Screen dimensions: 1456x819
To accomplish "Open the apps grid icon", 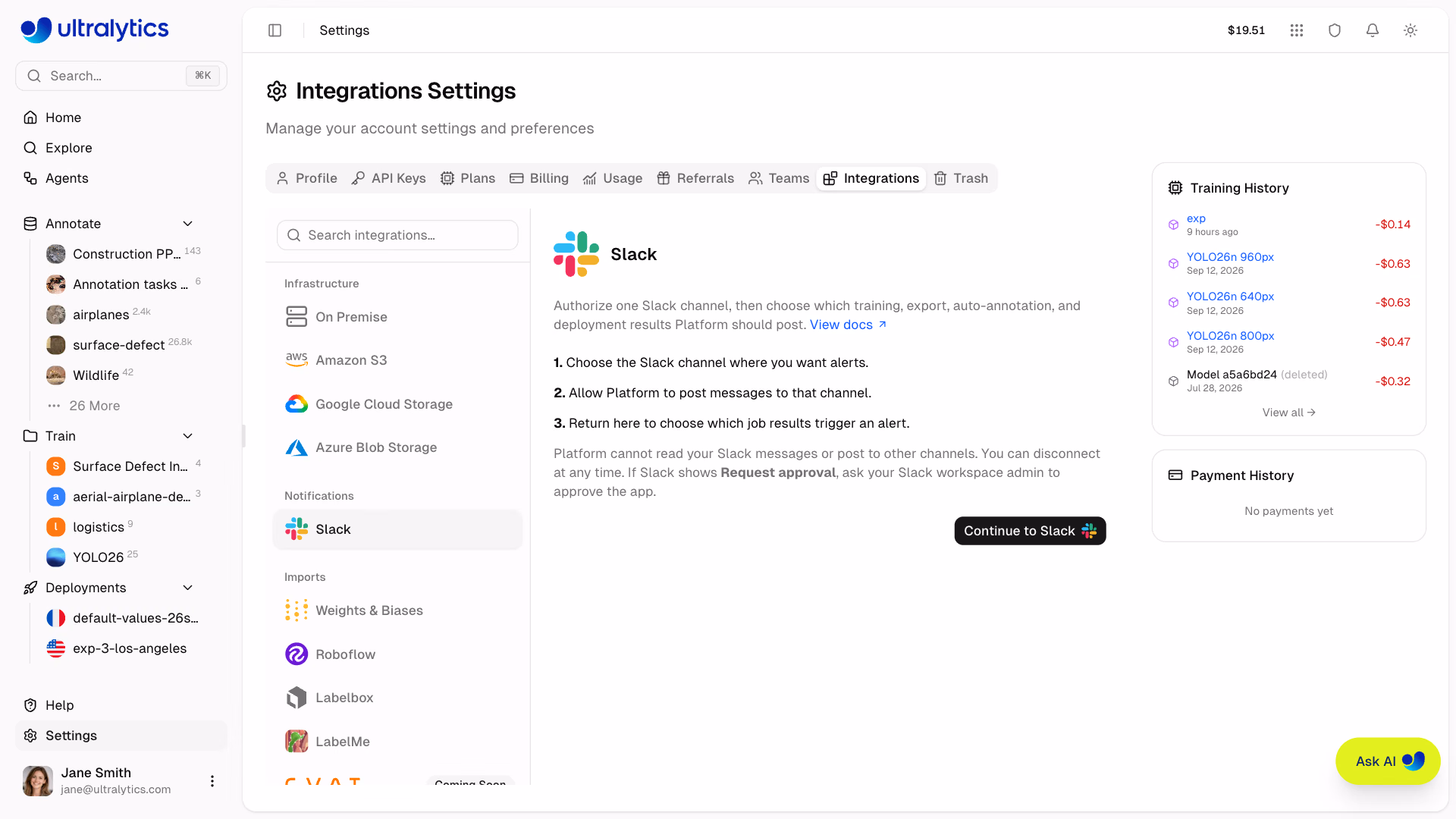I will 1297,30.
